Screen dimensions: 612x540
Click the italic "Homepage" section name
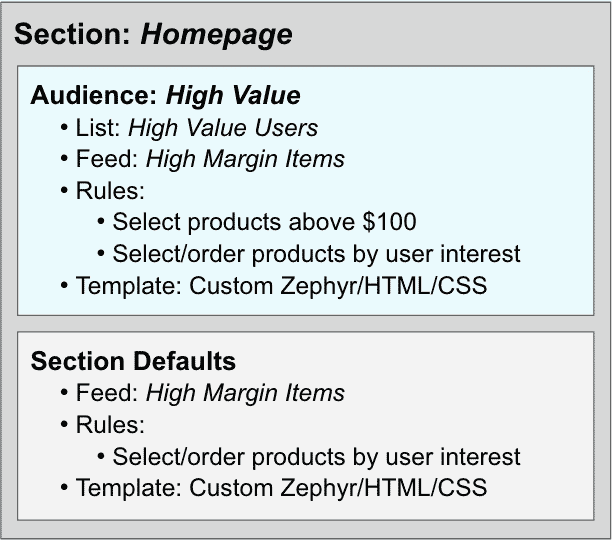tap(216, 34)
